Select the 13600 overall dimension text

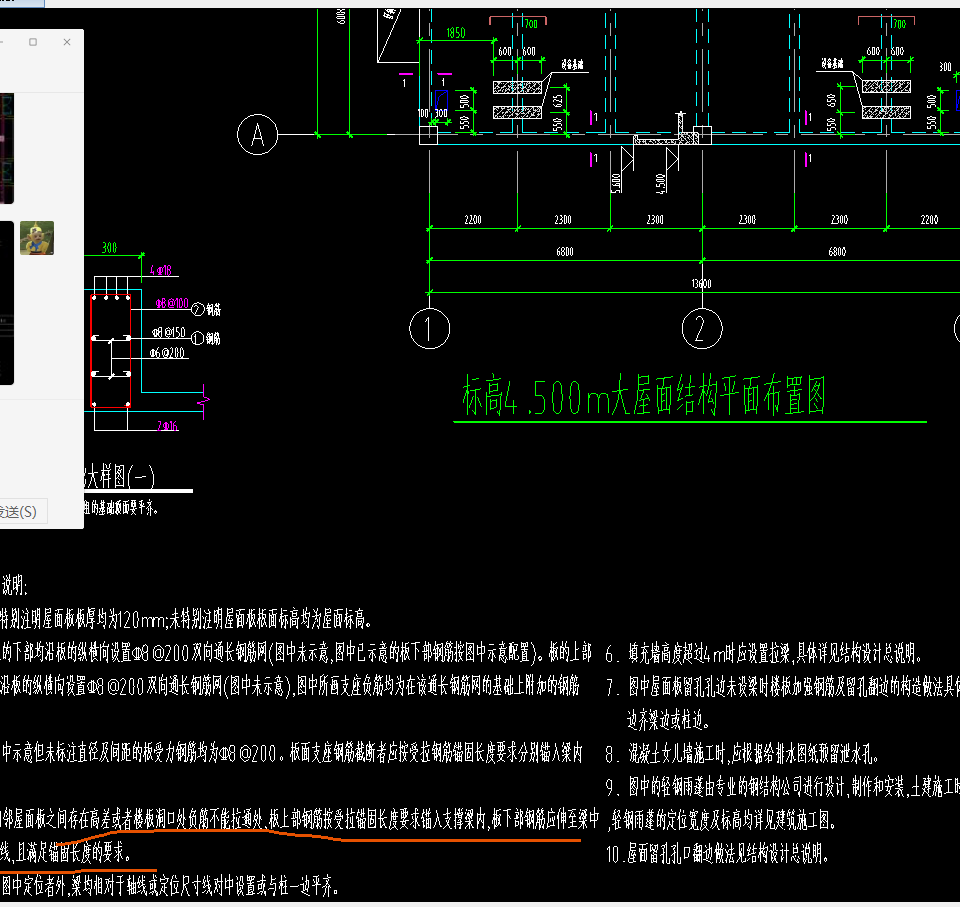[x=701, y=284]
